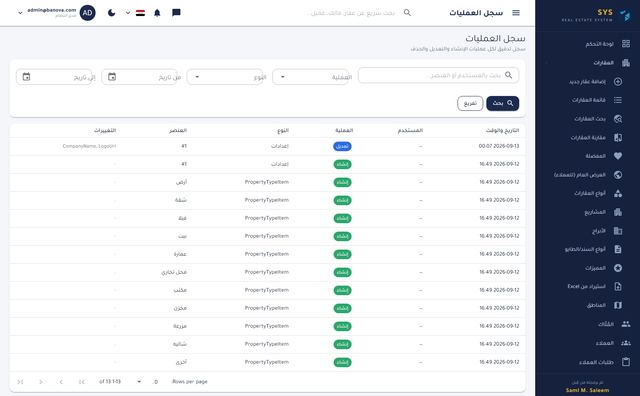The image size is (640, 396).
Task: Click the مزرعة item cell
Action: click(x=180, y=326)
